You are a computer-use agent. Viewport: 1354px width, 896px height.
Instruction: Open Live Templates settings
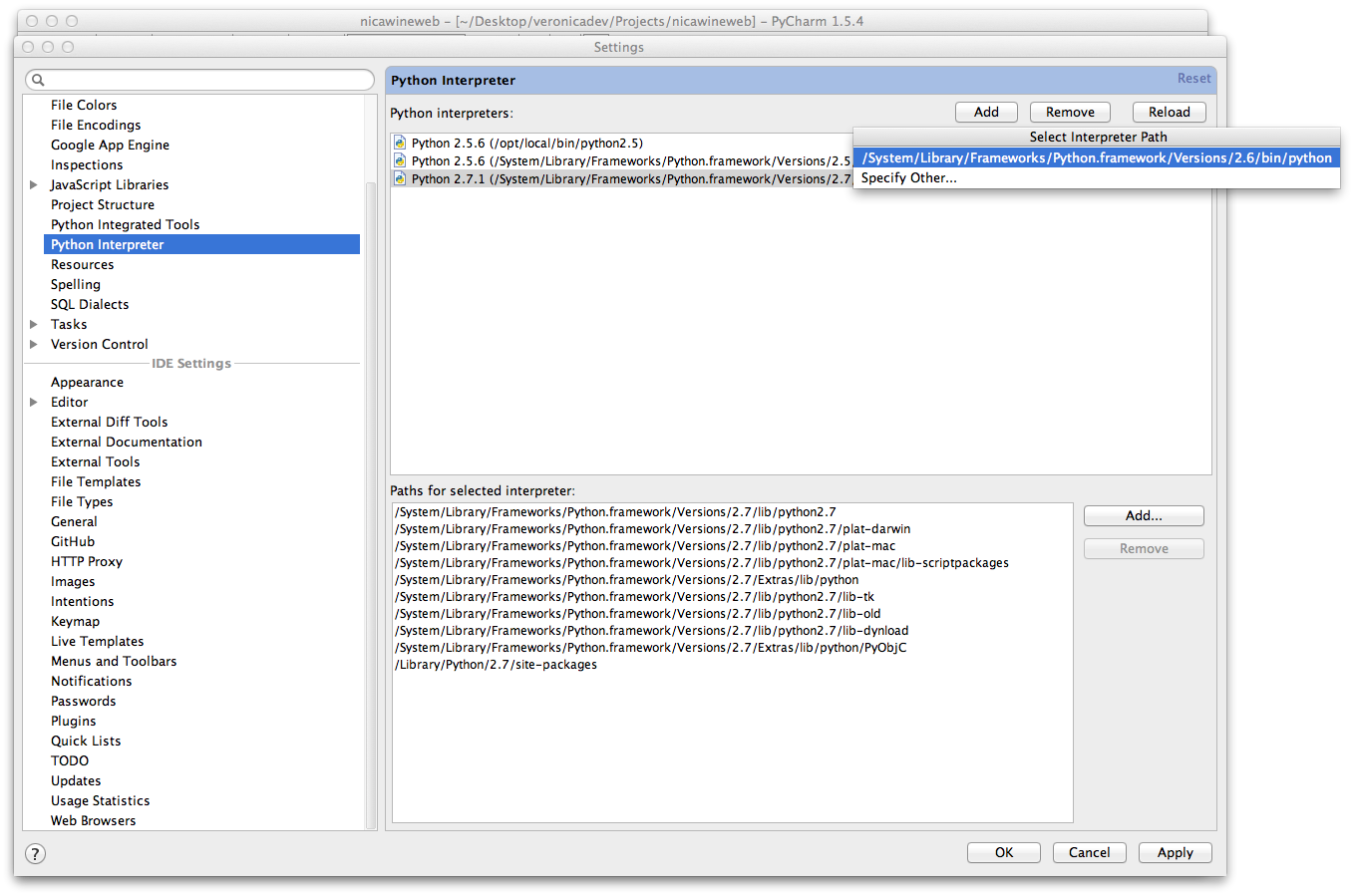click(x=98, y=641)
